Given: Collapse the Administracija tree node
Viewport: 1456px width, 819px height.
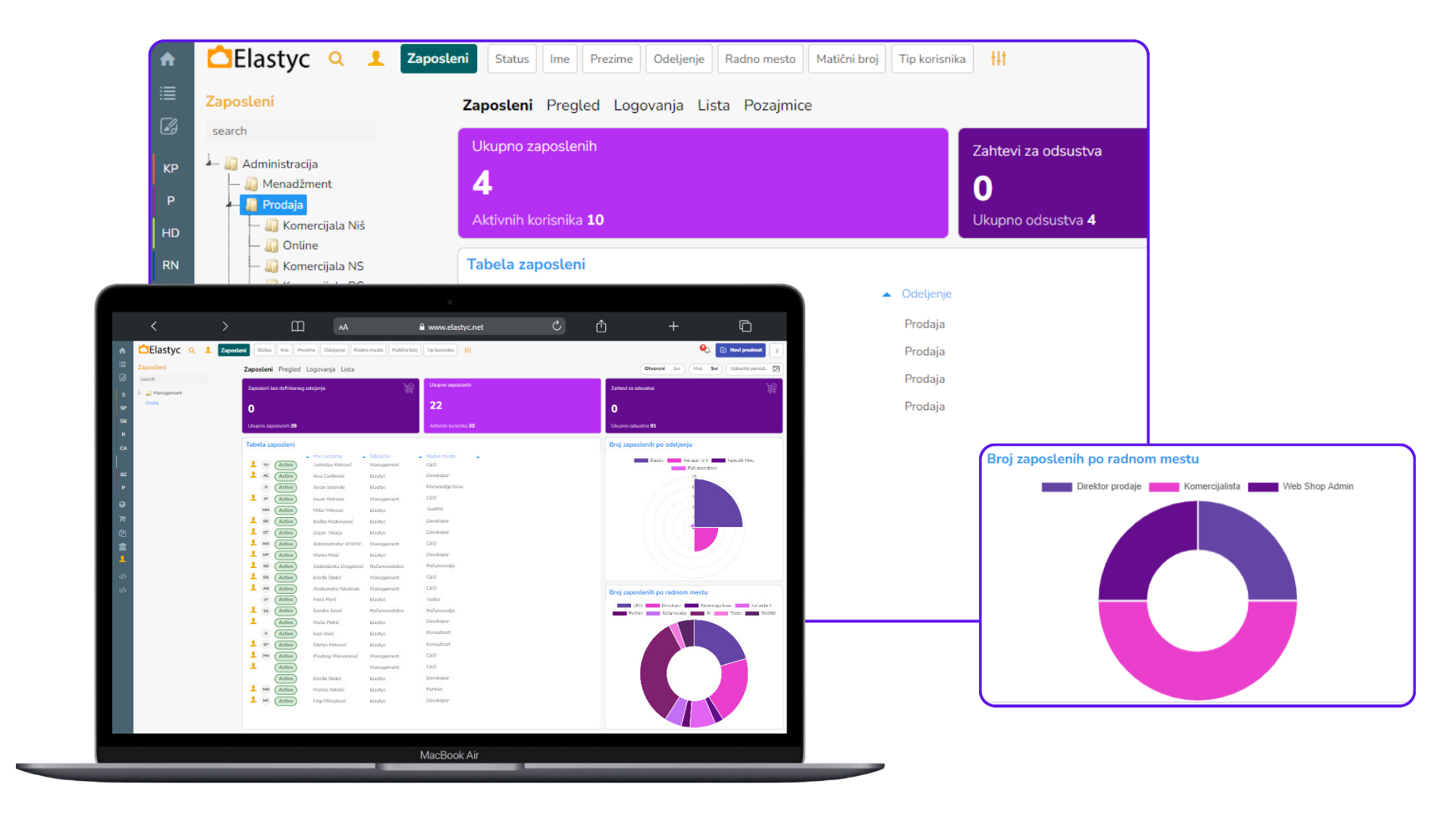Looking at the screenshot, I should (209, 163).
